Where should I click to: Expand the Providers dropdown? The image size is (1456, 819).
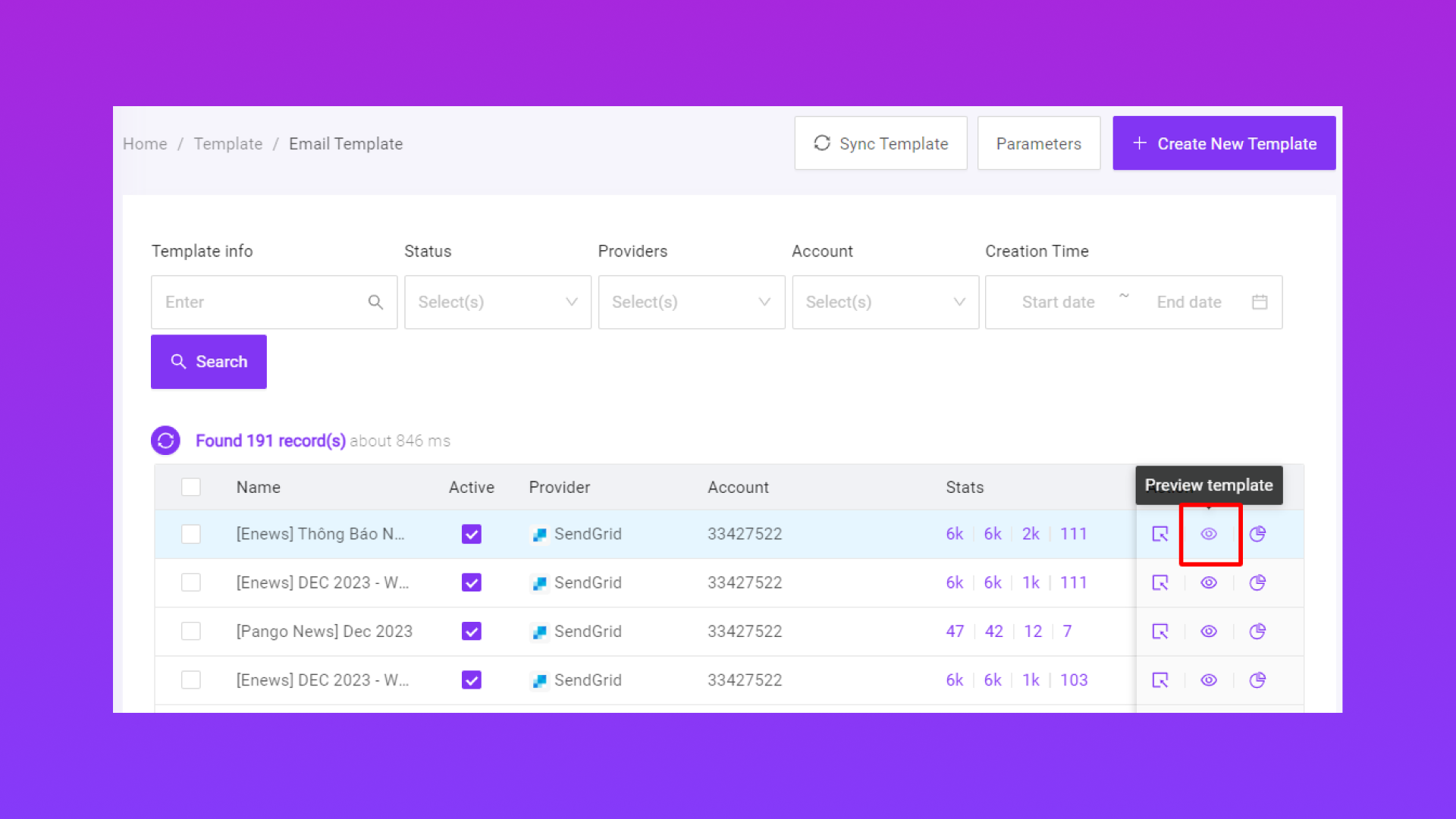click(691, 302)
